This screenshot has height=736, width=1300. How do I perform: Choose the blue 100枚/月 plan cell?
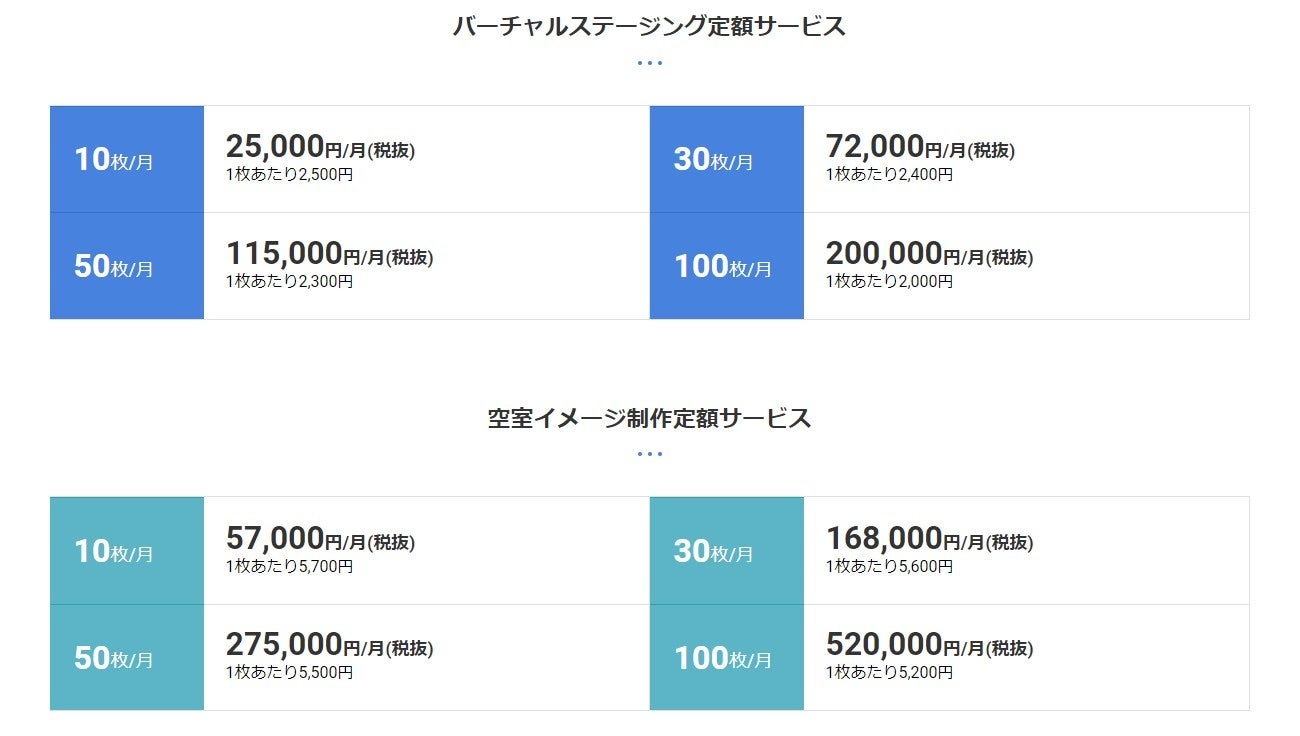(x=727, y=266)
